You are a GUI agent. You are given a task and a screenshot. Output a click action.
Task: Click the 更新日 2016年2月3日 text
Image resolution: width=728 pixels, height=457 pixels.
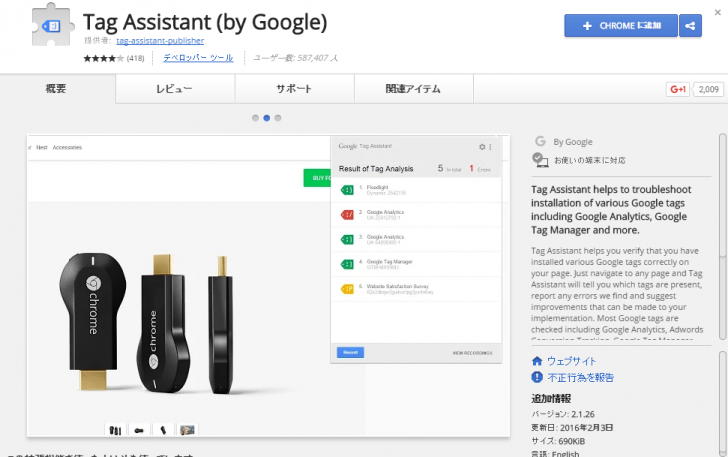pyautogui.click(x=572, y=428)
